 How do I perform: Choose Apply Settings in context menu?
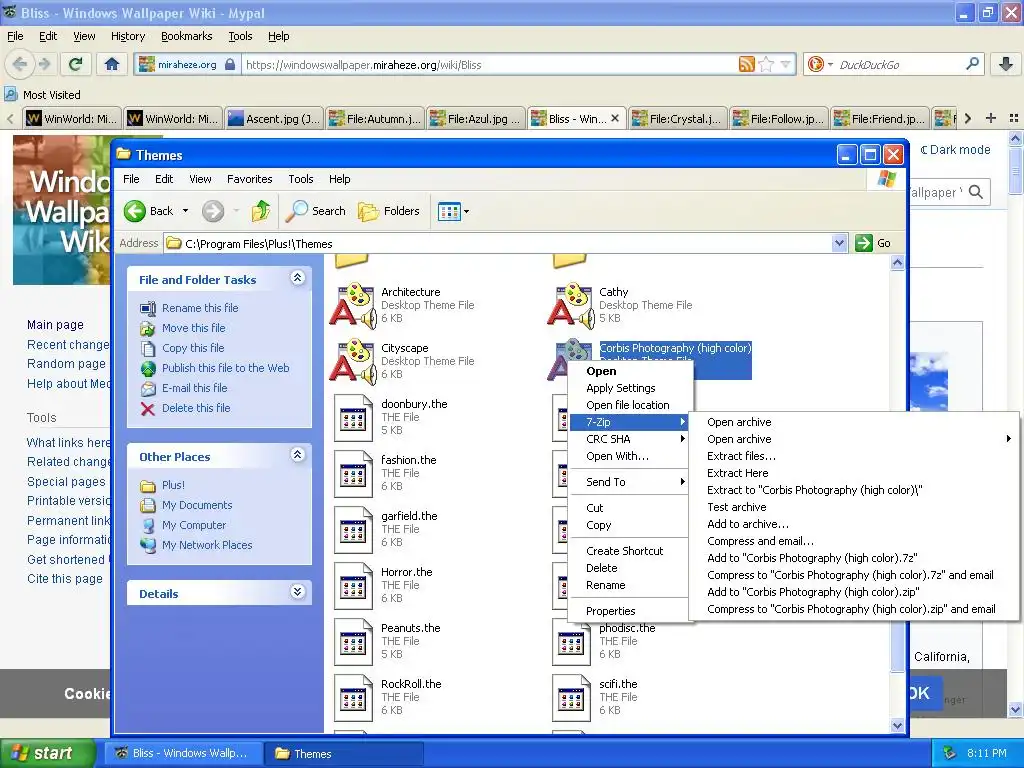(x=628, y=388)
